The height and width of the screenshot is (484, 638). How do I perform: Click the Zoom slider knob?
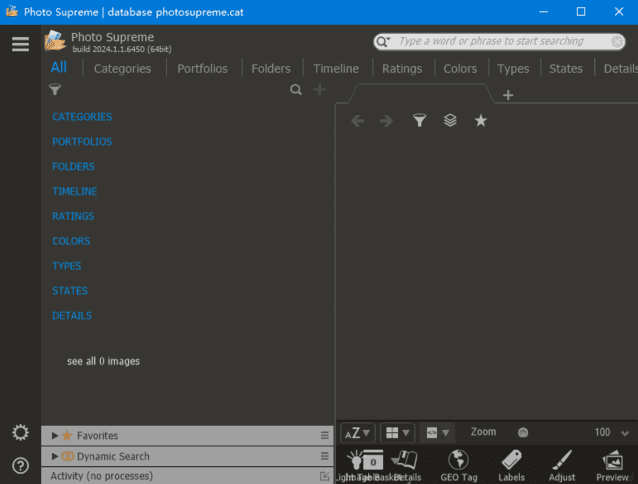(x=523, y=432)
